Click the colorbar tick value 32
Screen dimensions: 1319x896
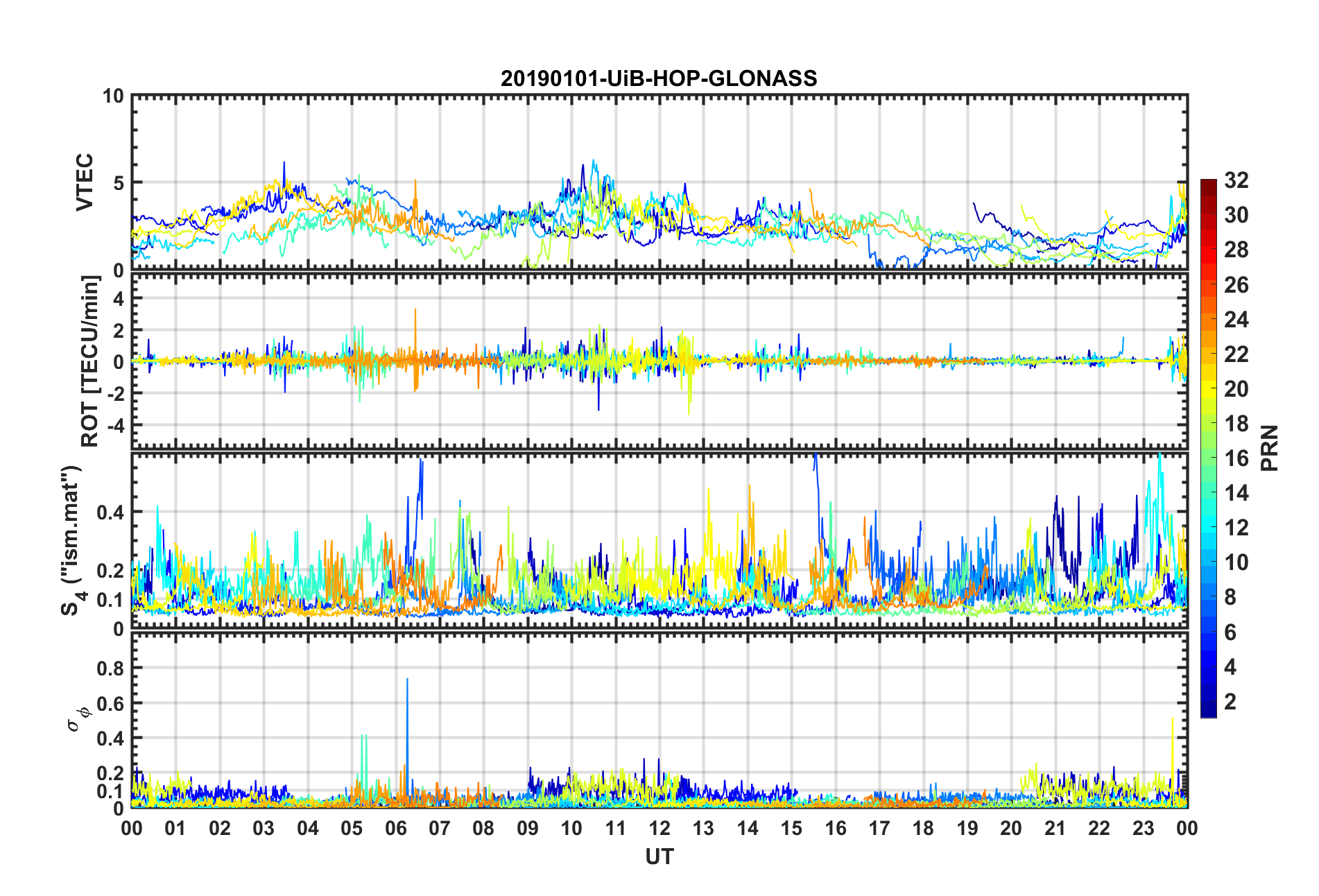click(1236, 180)
